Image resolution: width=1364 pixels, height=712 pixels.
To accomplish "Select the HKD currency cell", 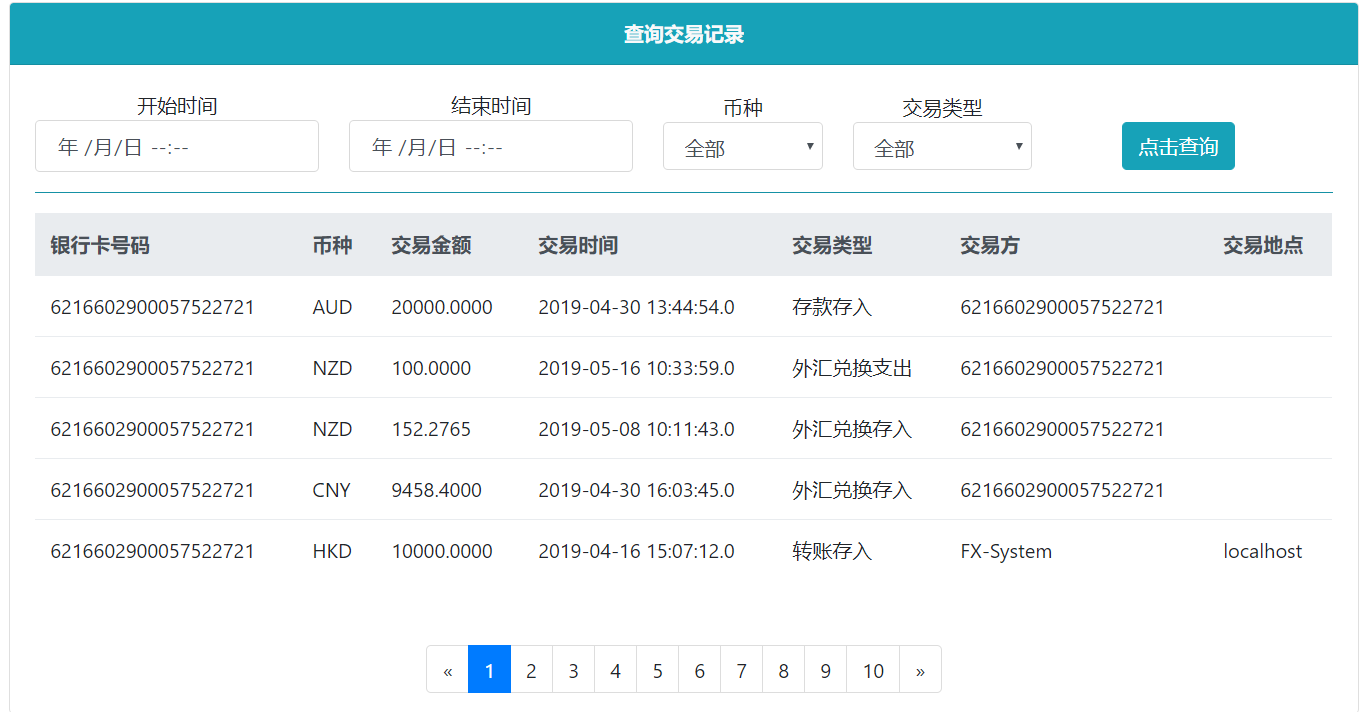I will tap(332, 551).
